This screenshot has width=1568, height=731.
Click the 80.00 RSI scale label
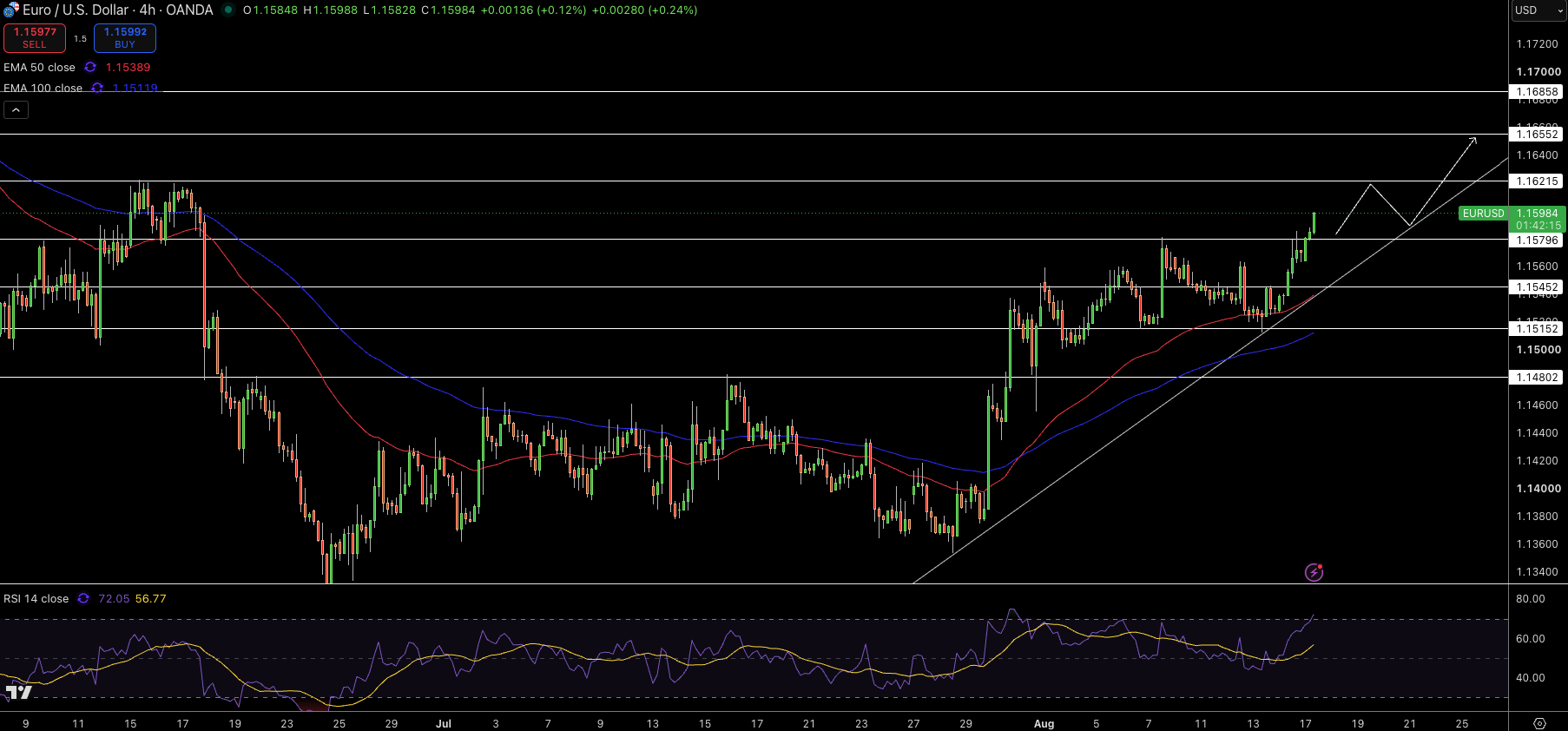pyautogui.click(x=1531, y=599)
